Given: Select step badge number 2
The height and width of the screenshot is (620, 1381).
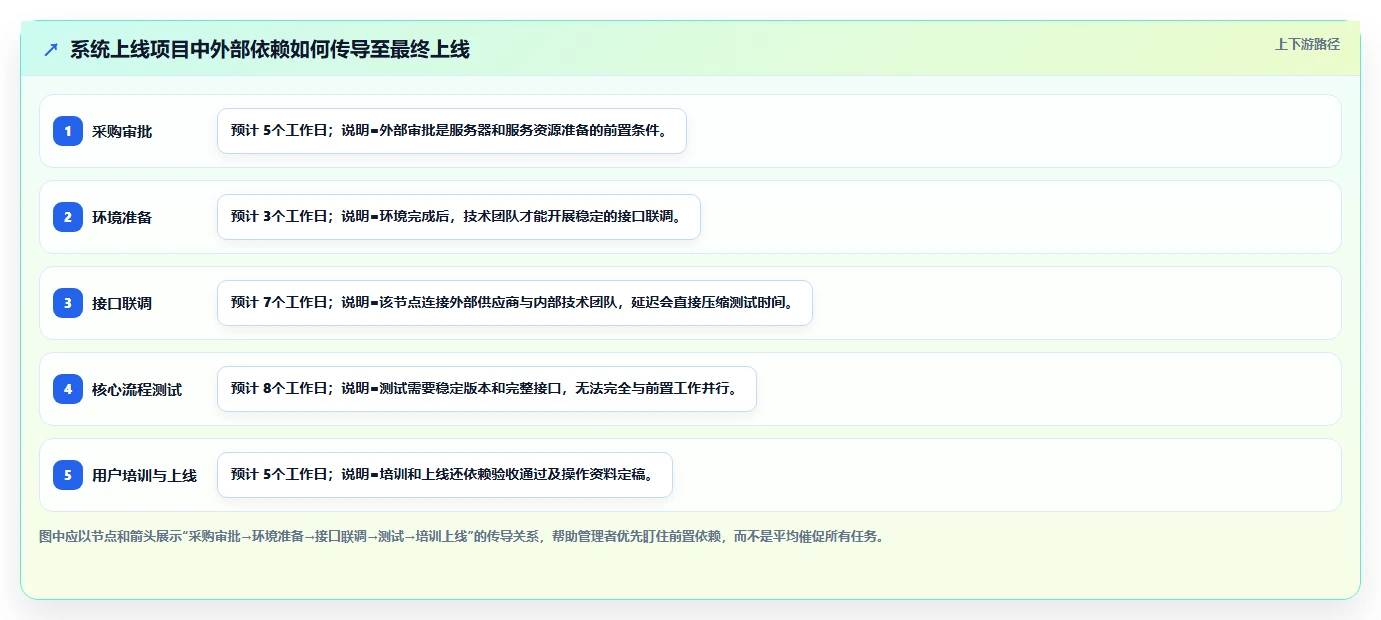Looking at the screenshot, I should [x=68, y=217].
